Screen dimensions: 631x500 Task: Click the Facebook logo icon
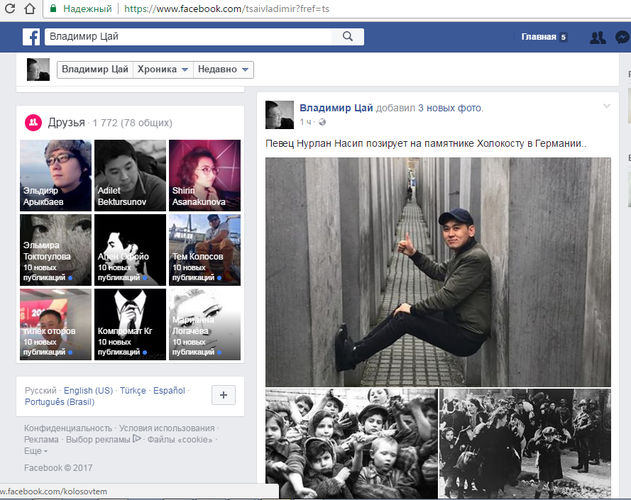coord(32,38)
